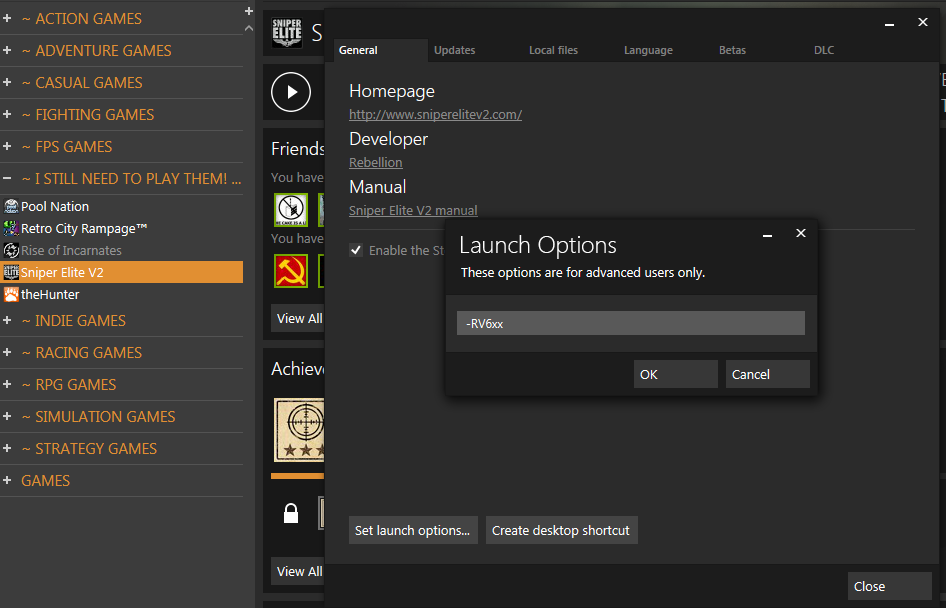Screen dimensions: 946x608
Task: Cancel the Launch Options dialog
Action: click(x=767, y=374)
